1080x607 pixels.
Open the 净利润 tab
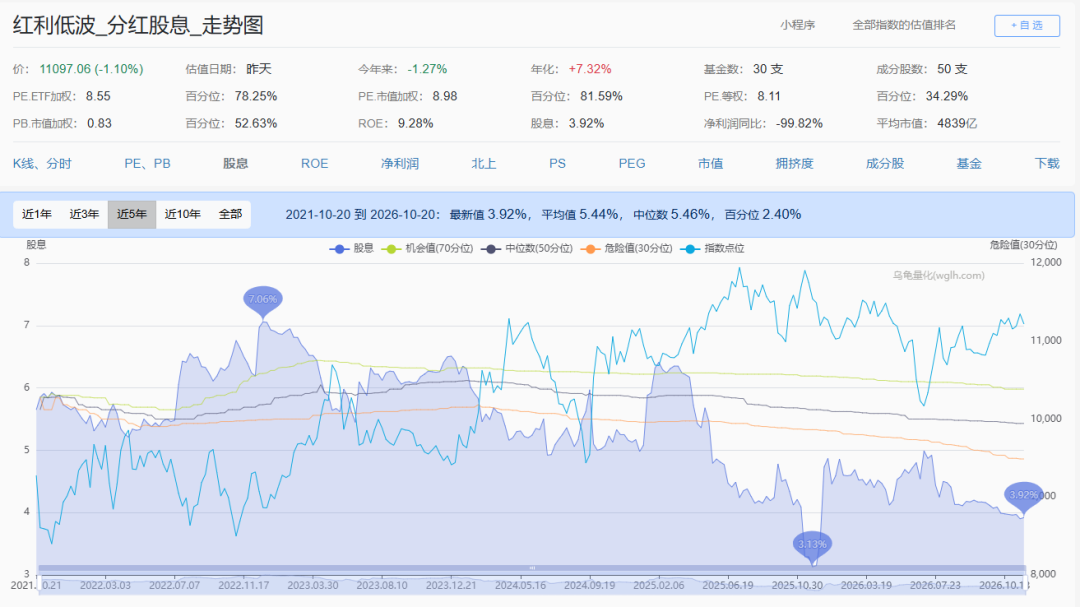click(x=400, y=164)
